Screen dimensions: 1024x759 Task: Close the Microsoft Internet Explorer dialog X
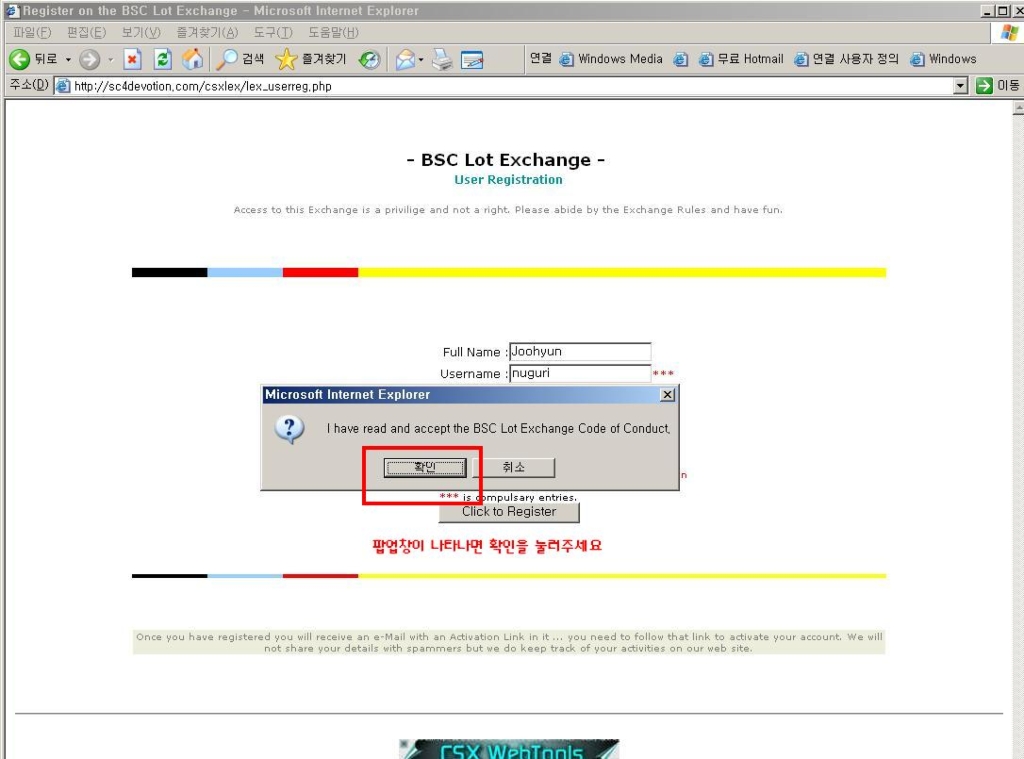[x=667, y=395]
